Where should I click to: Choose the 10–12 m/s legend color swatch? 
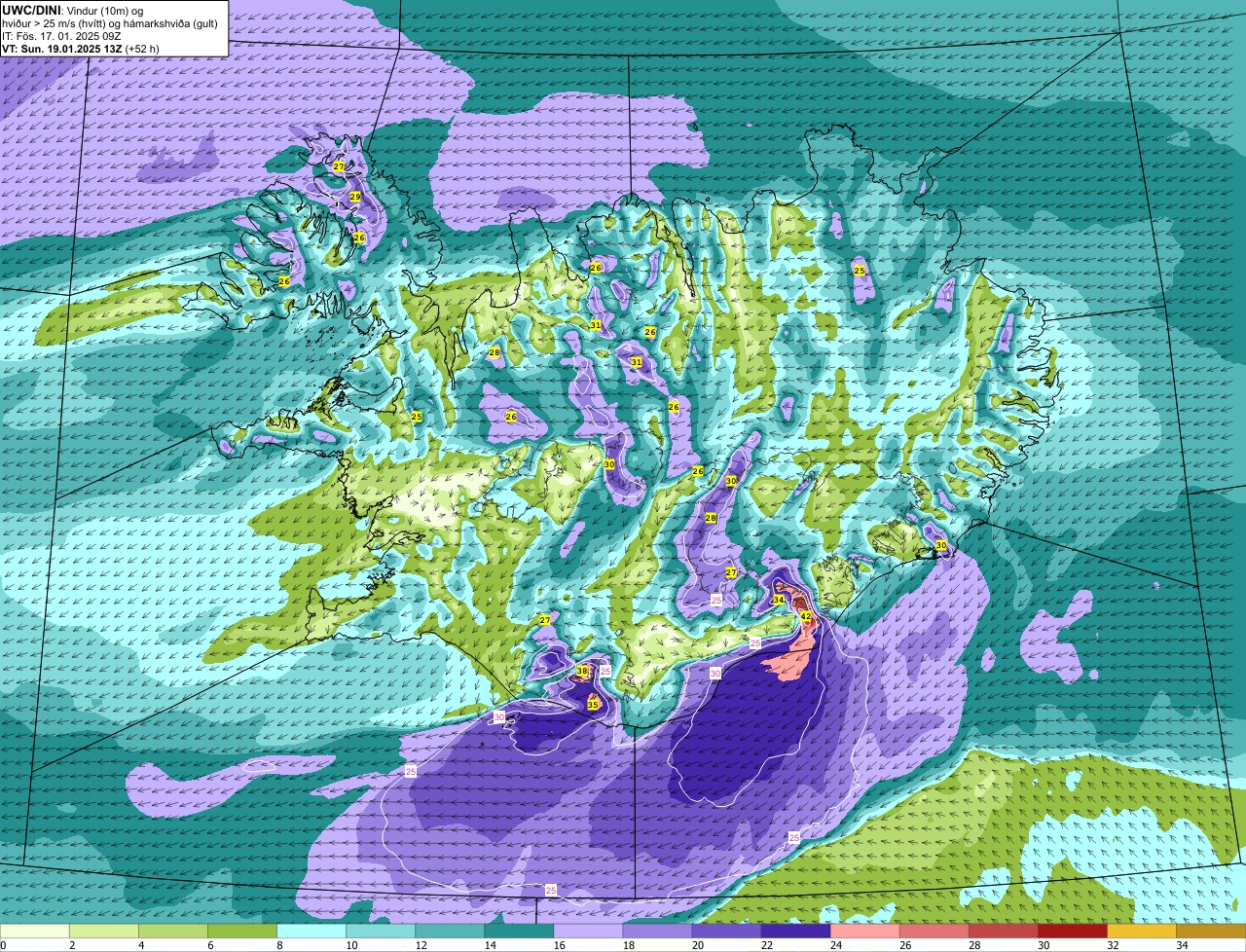point(381,932)
